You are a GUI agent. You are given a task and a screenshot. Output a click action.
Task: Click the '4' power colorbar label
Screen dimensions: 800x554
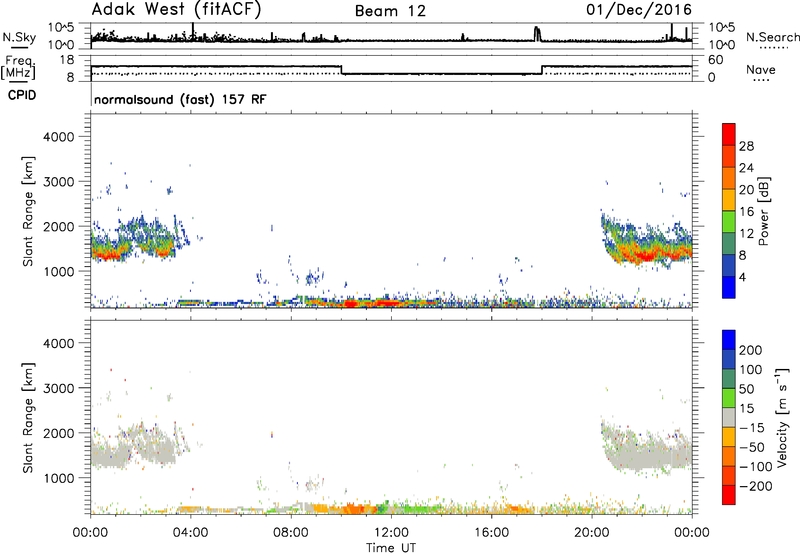coord(742,277)
